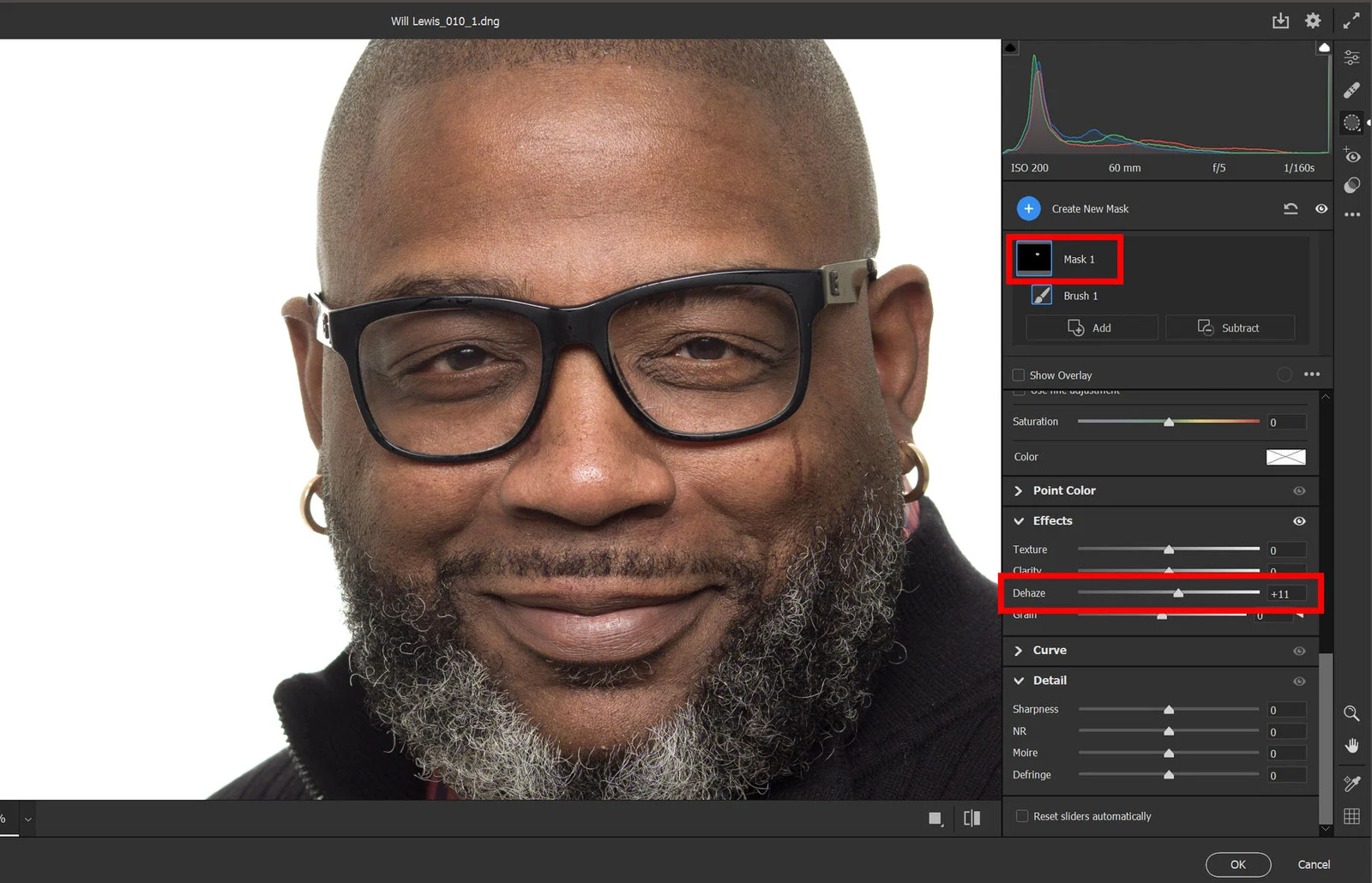Click the Color swatch box
1372x883 pixels.
pyautogui.click(x=1285, y=457)
